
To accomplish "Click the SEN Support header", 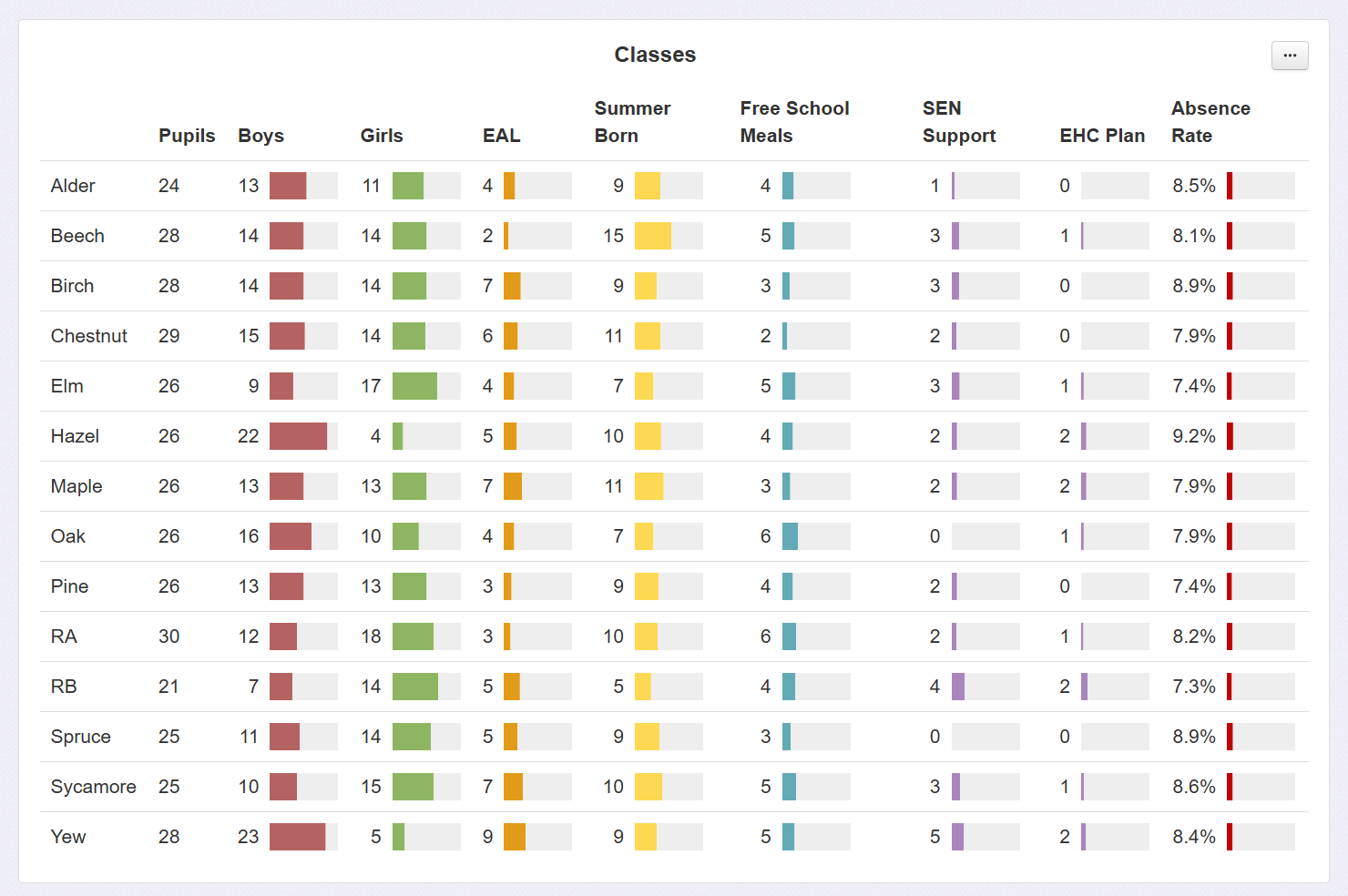I will click(958, 122).
